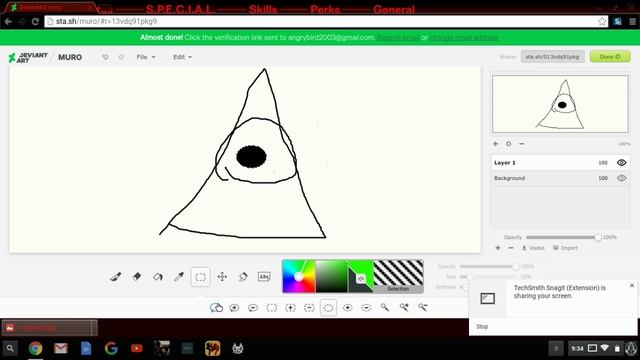Select the Brush tool
This screenshot has width=640, height=360.
click(116, 277)
